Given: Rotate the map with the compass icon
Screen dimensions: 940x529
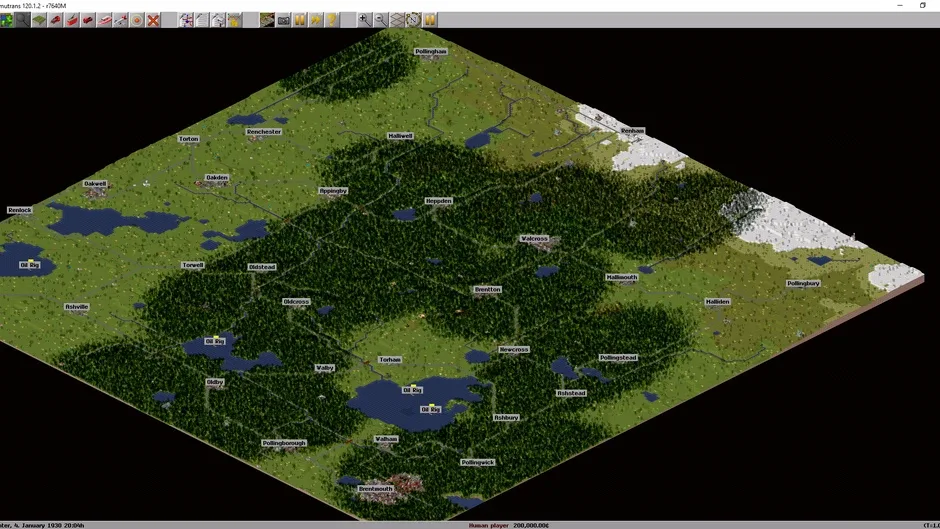Looking at the screenshot, I should click(x=412, y=20).
